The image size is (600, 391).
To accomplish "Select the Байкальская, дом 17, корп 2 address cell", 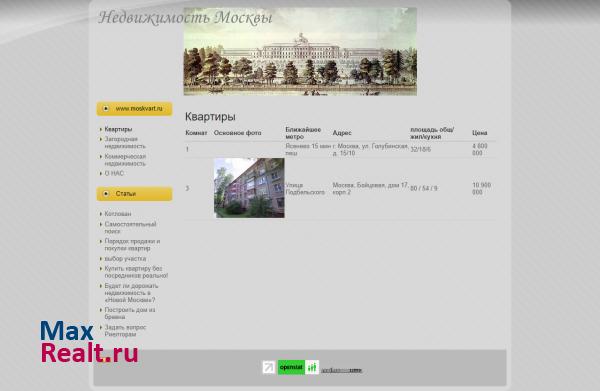I will [x=370, y=189].
